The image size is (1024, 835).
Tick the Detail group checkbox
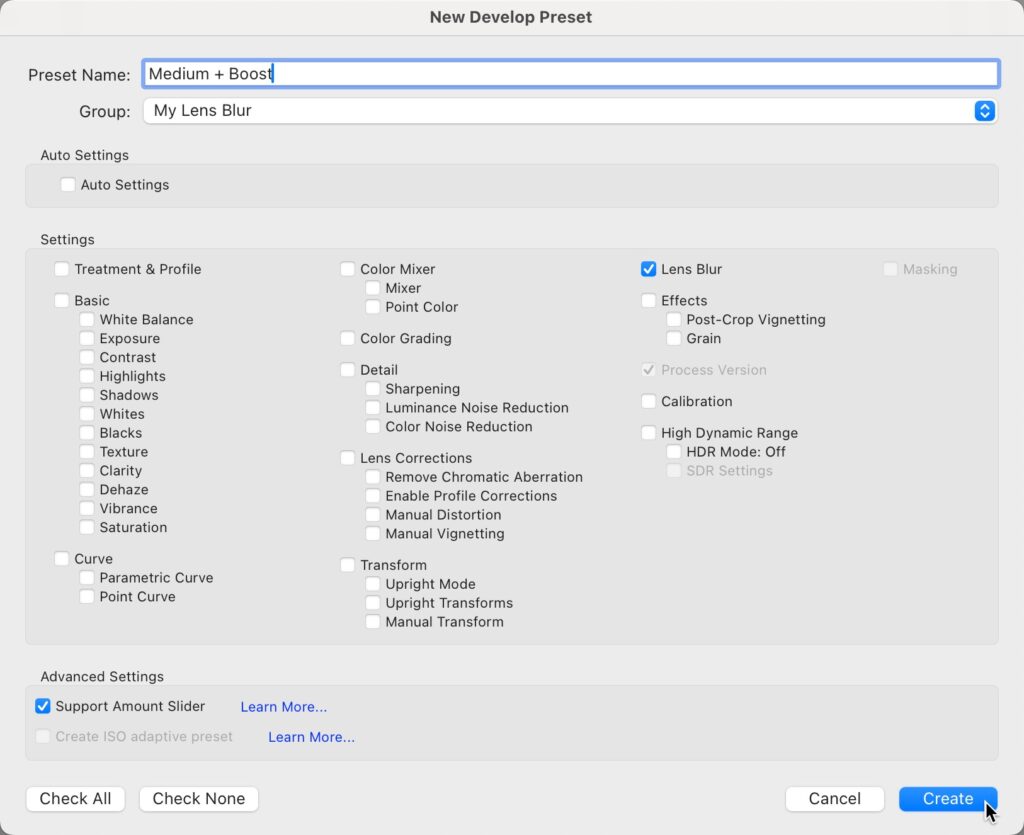[347, 370]
